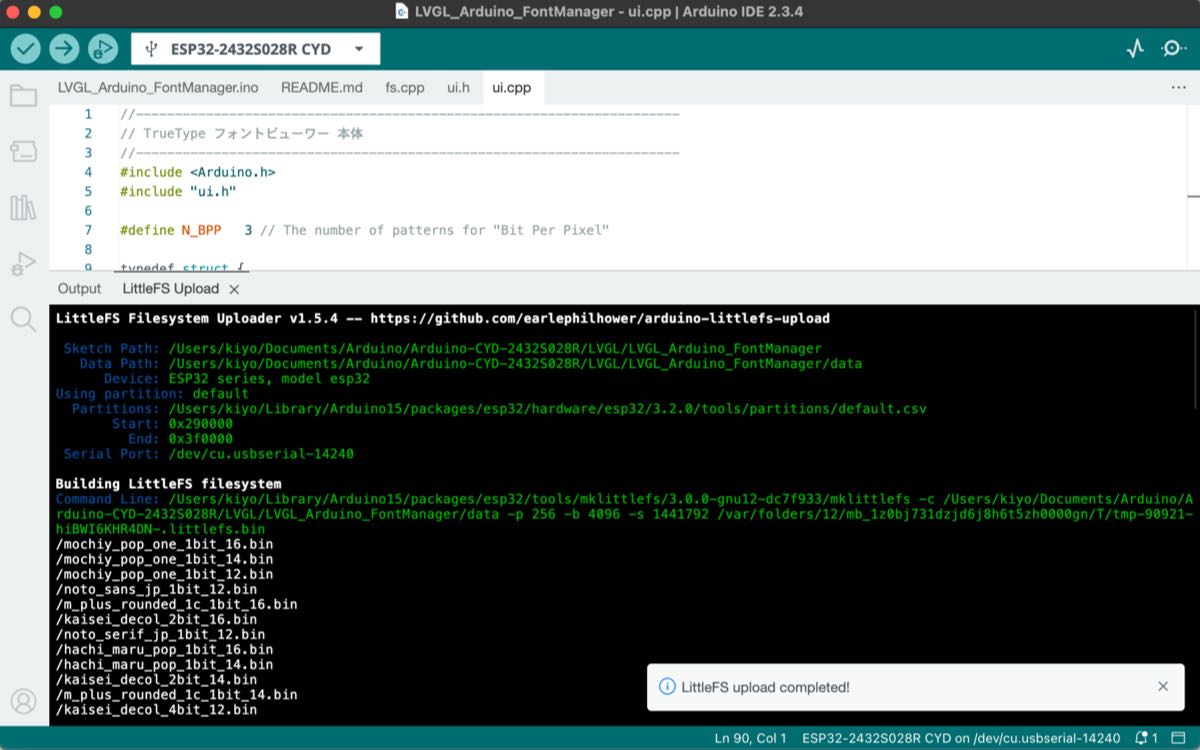
Task: Dismiss the LittleFS upload completed notification
Action: point(1163,687)
